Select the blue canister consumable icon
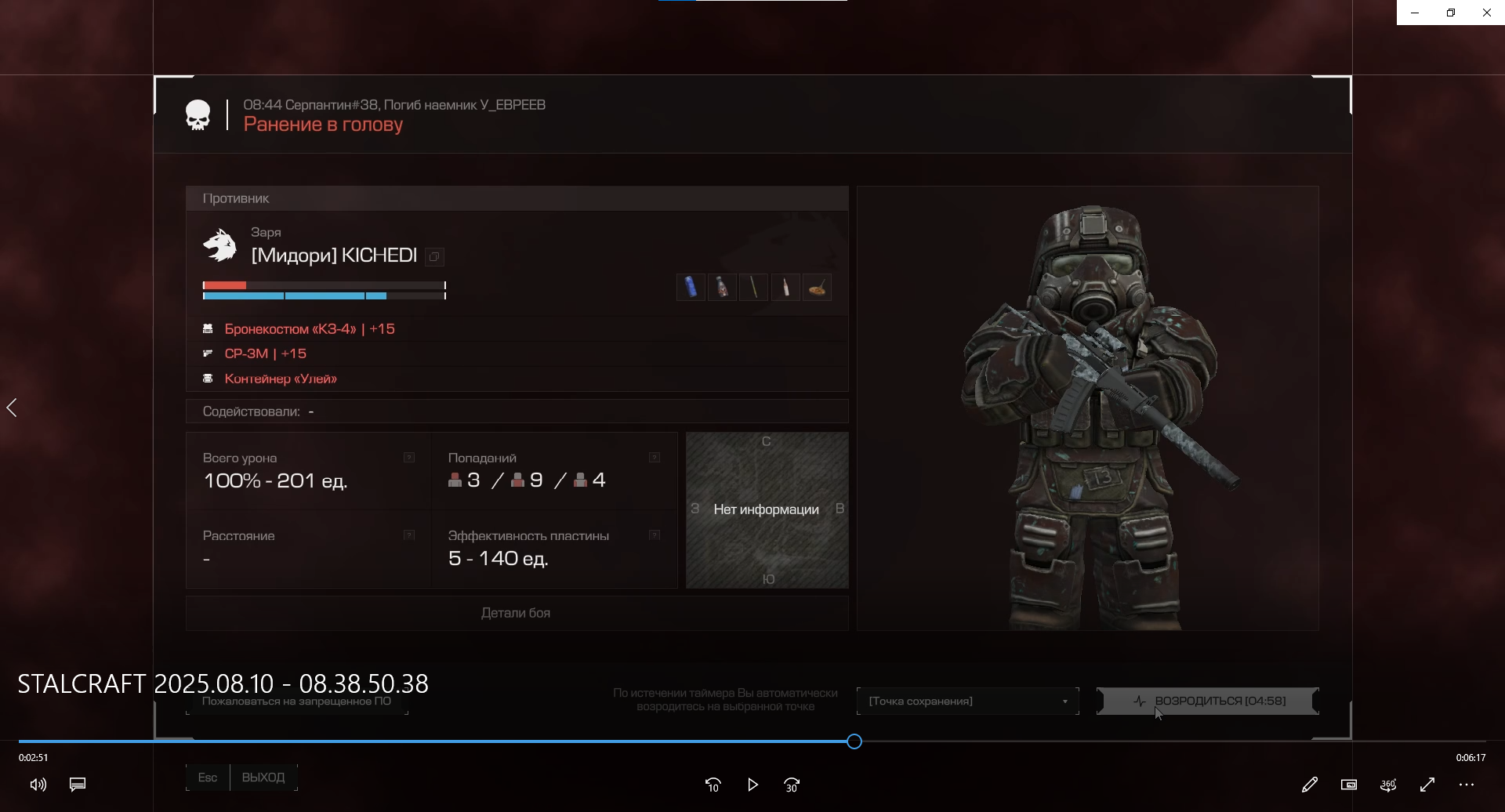The image size is (1505, 812). click(x=691, y=288)
